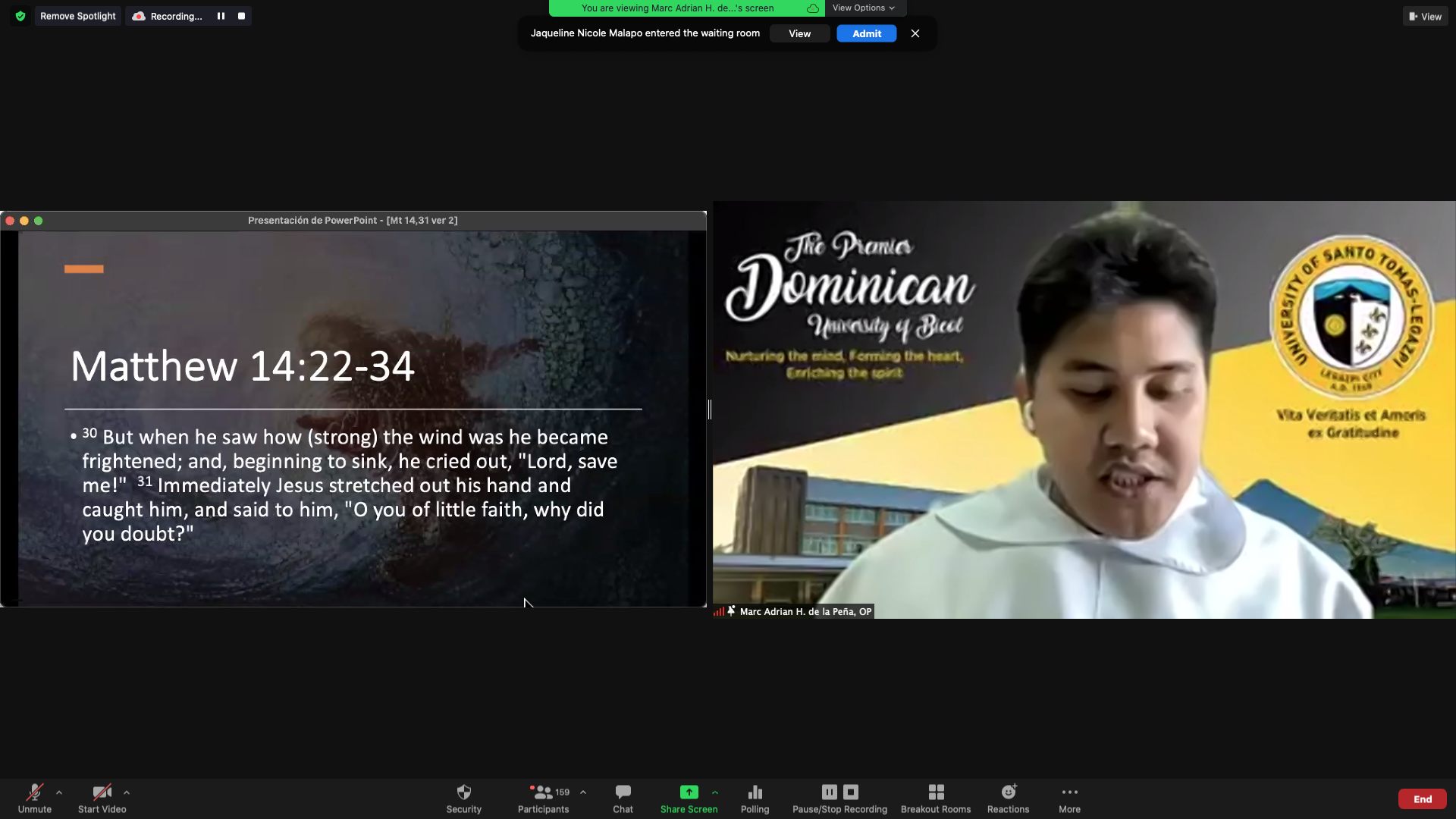The width and height of the screenshot is (1456, 819).
Task: Expand the audio options arrow next to Unmute
Action: (59, 792)
